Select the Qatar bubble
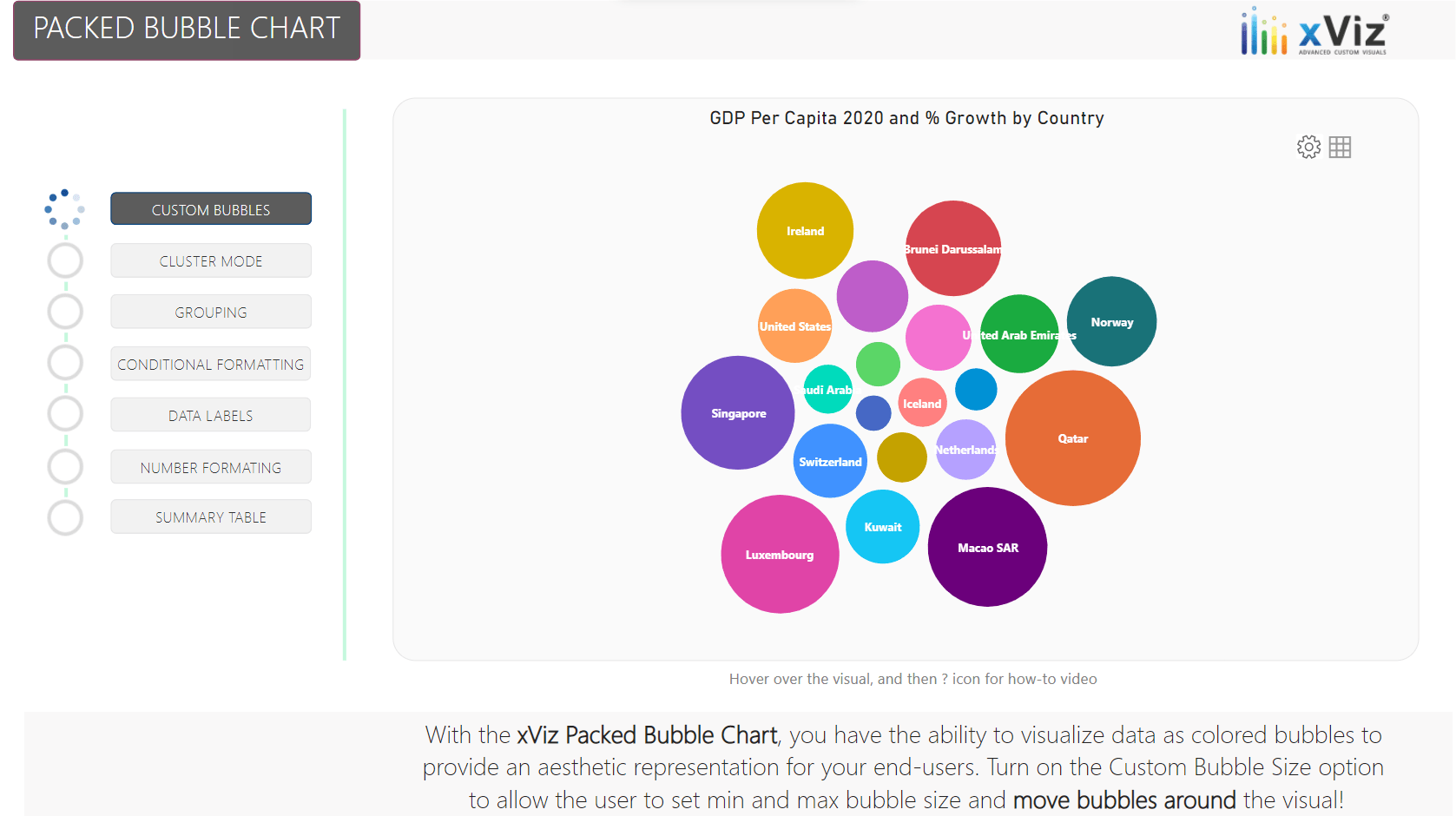 tap(1072, 438)
